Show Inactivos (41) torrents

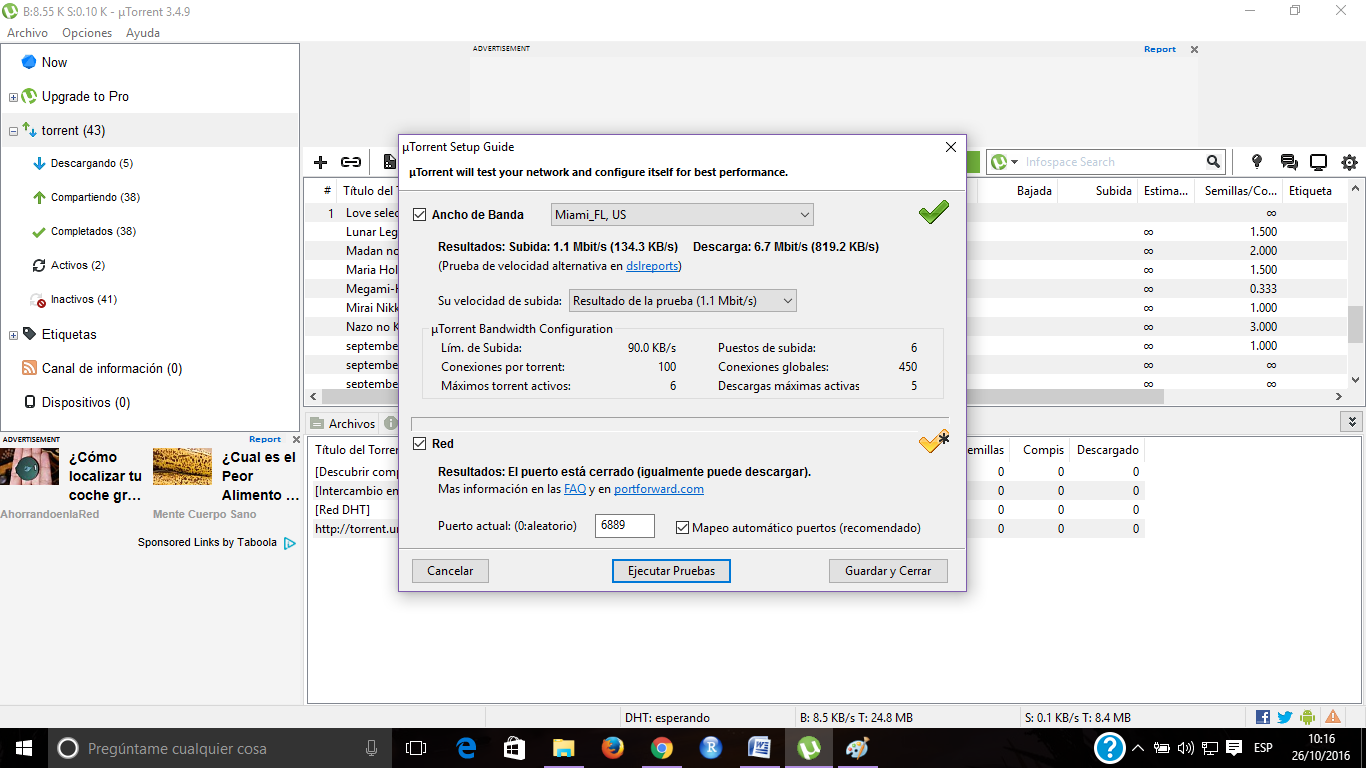pos(84,299)
